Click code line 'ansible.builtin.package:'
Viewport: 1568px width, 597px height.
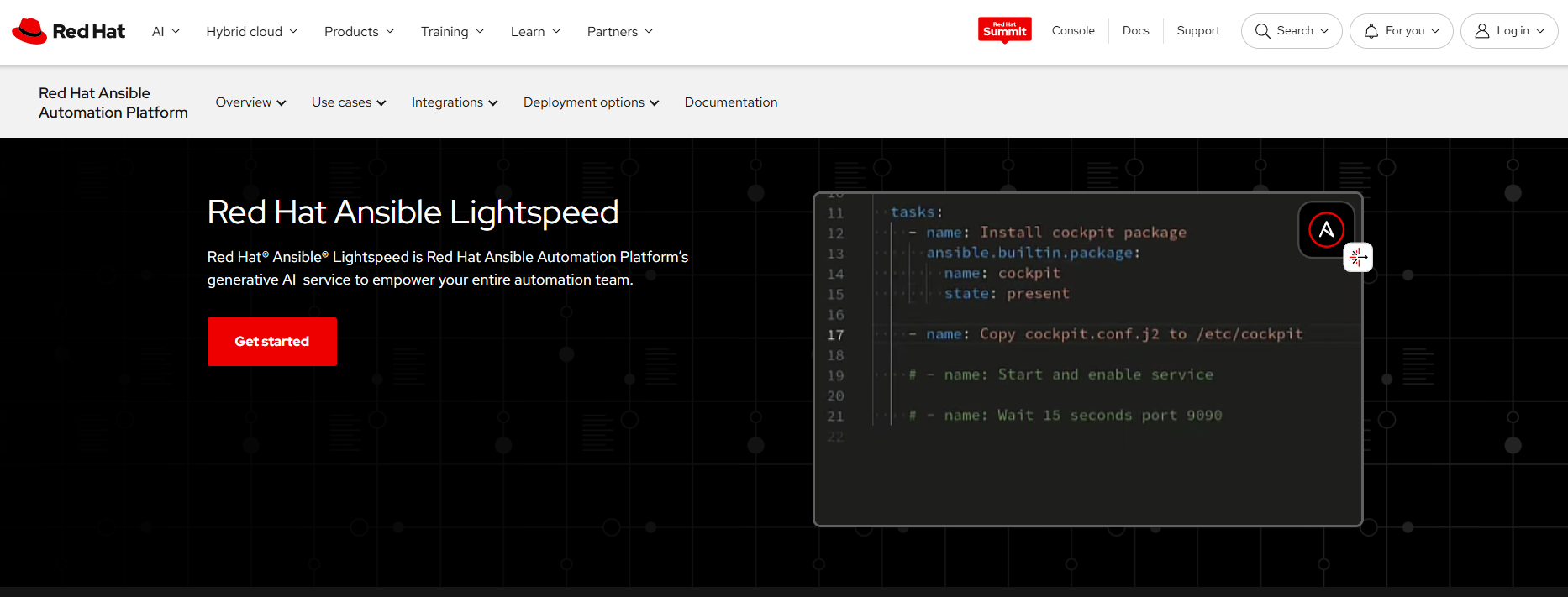click(1033, 253)
